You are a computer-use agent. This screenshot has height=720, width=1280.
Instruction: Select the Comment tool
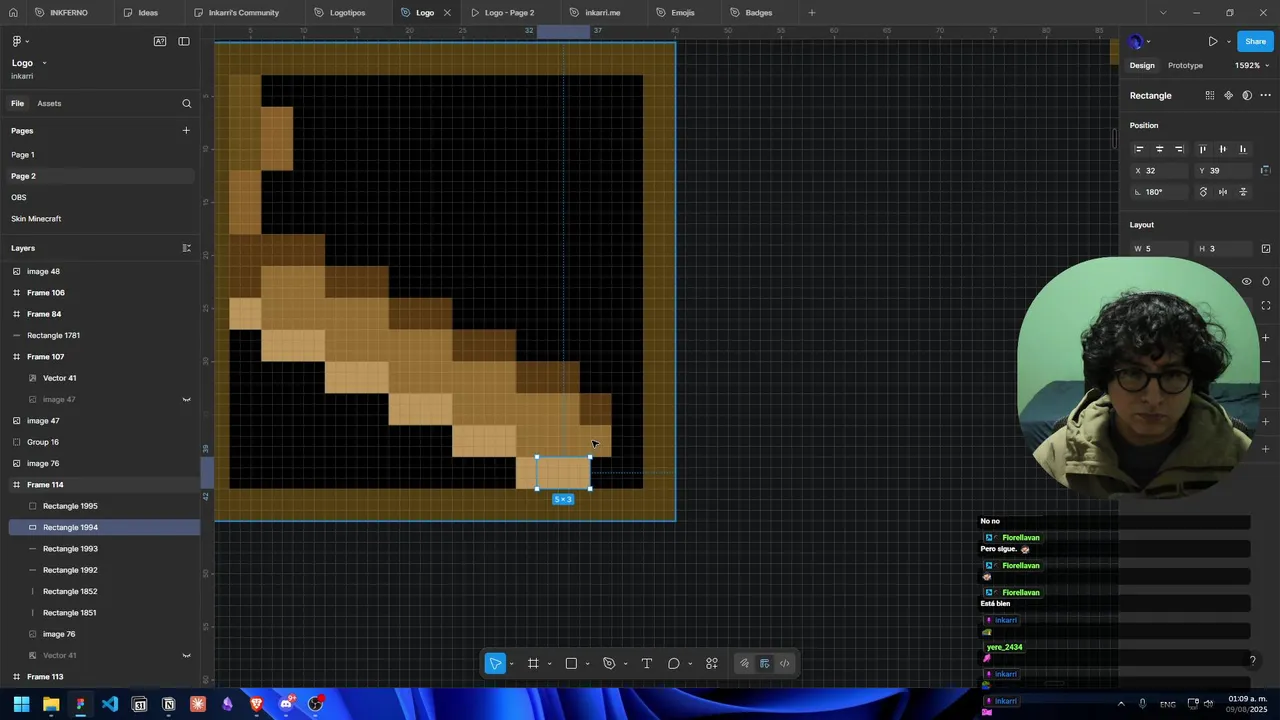674,663
